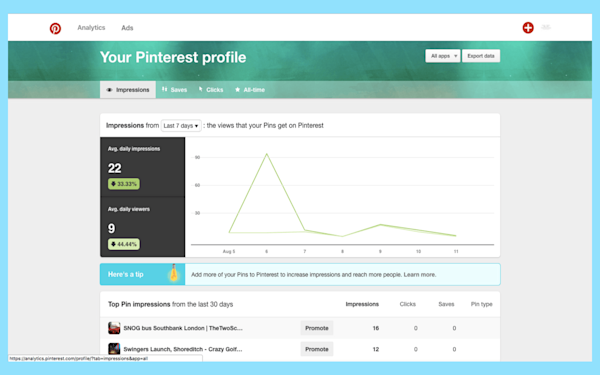Screen dimensions: 600x375
Task: Click the lightbulb tip icon
Action: click(174, 273)
